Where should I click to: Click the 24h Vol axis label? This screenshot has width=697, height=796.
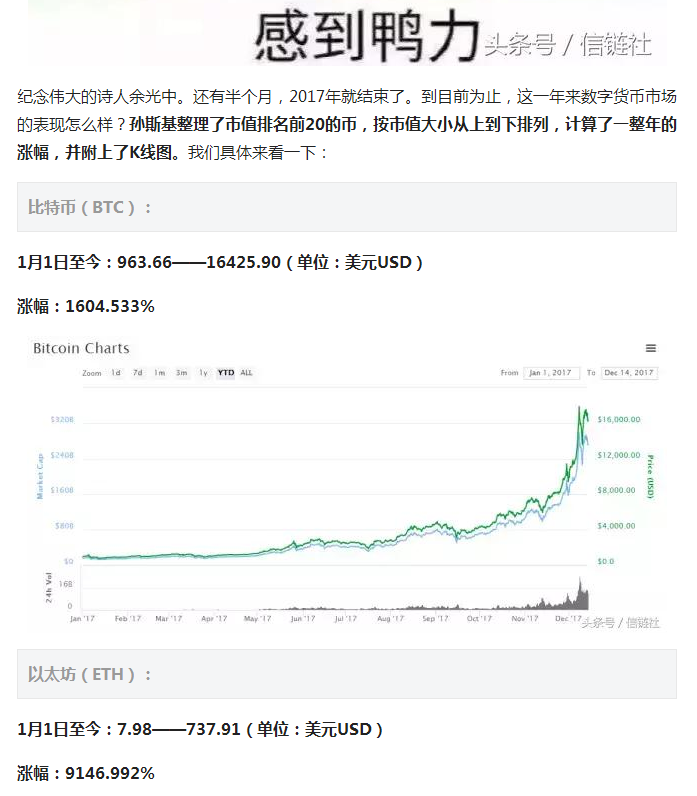point(49,587)
